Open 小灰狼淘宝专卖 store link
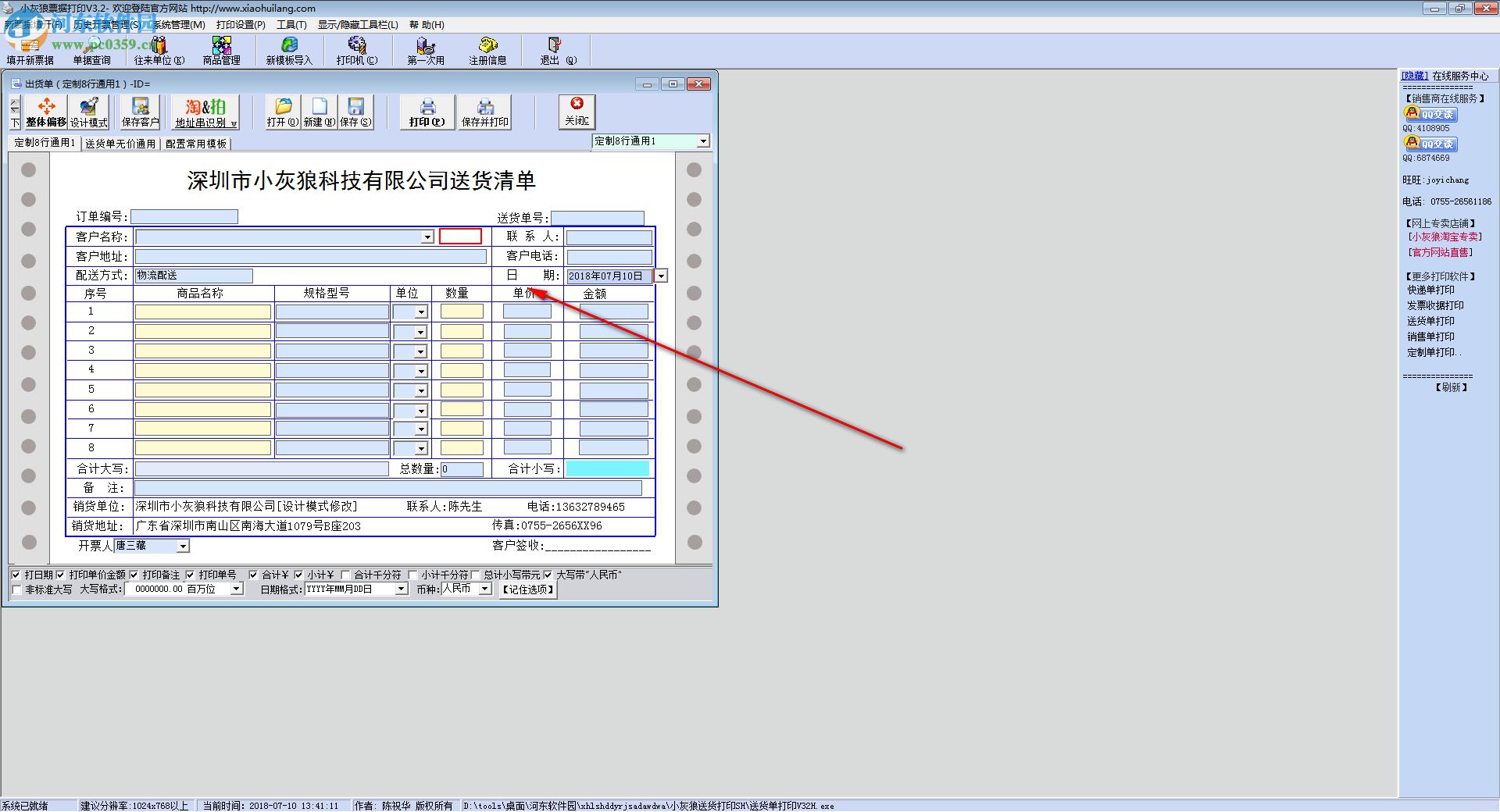1500x812 pixels. point(1445,237)
